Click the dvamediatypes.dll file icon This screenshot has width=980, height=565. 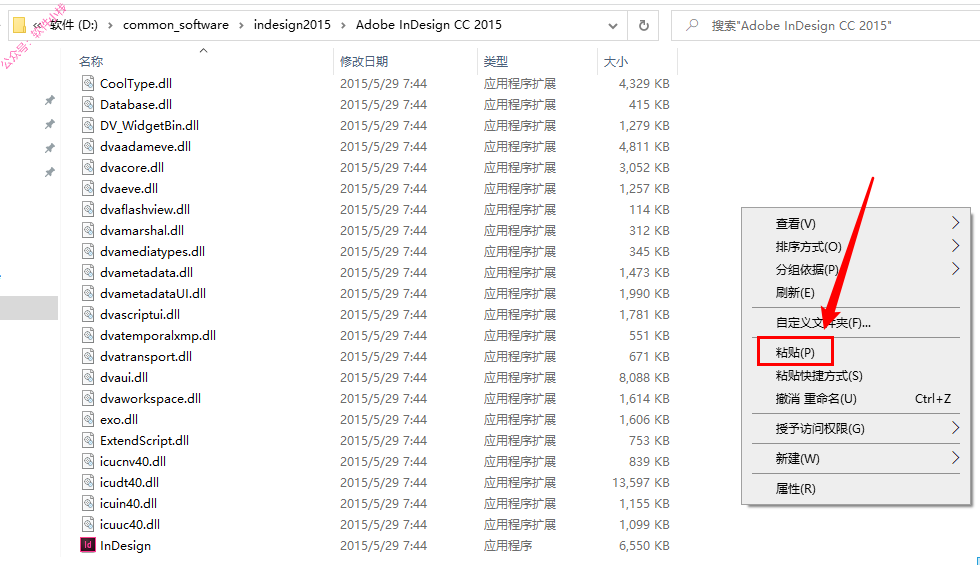(88, 251)
